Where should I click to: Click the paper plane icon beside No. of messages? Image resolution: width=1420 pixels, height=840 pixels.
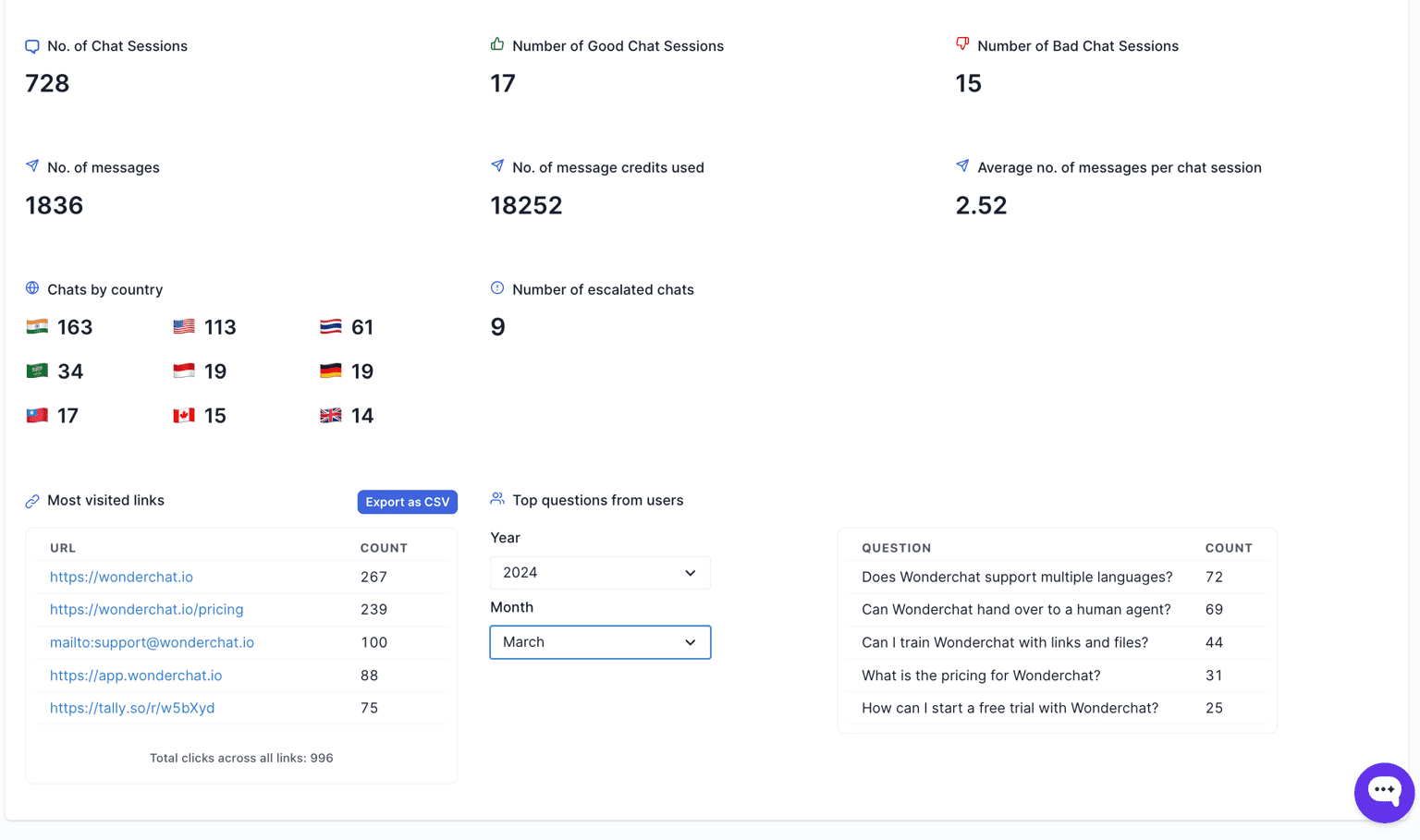click(x=32, y=166)
